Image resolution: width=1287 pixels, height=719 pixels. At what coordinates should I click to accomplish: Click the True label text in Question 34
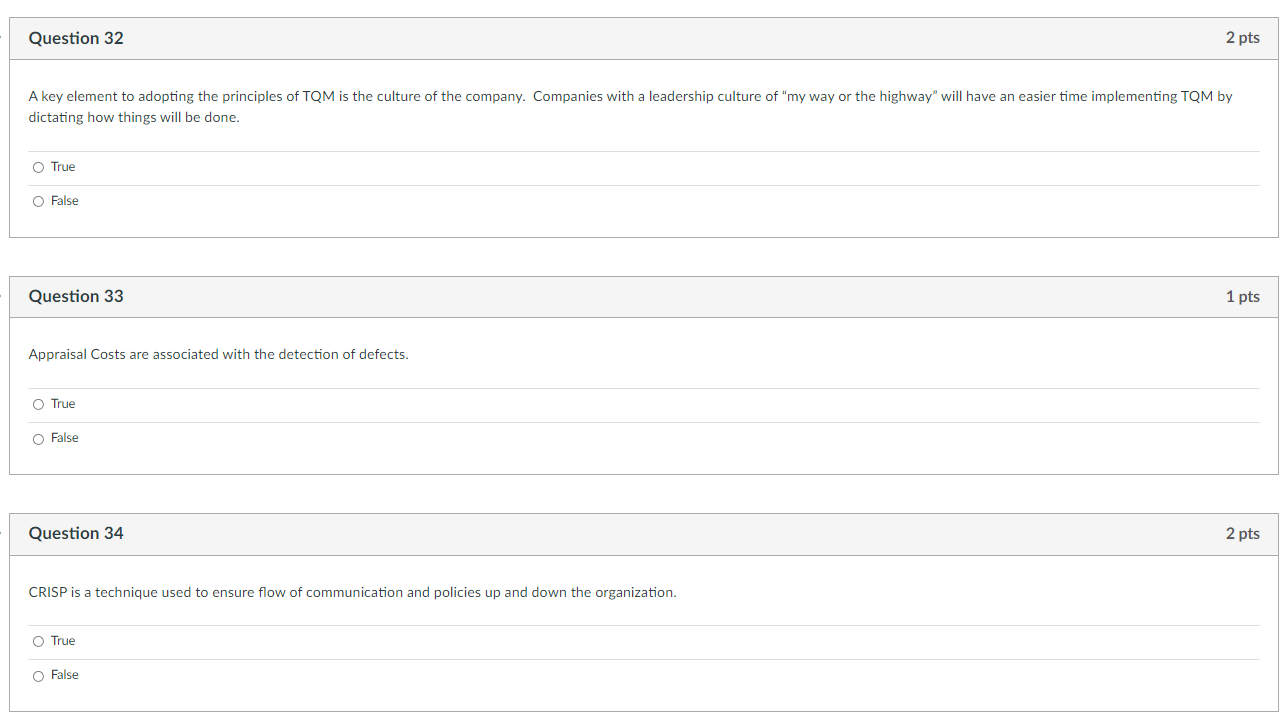(62, 641)
